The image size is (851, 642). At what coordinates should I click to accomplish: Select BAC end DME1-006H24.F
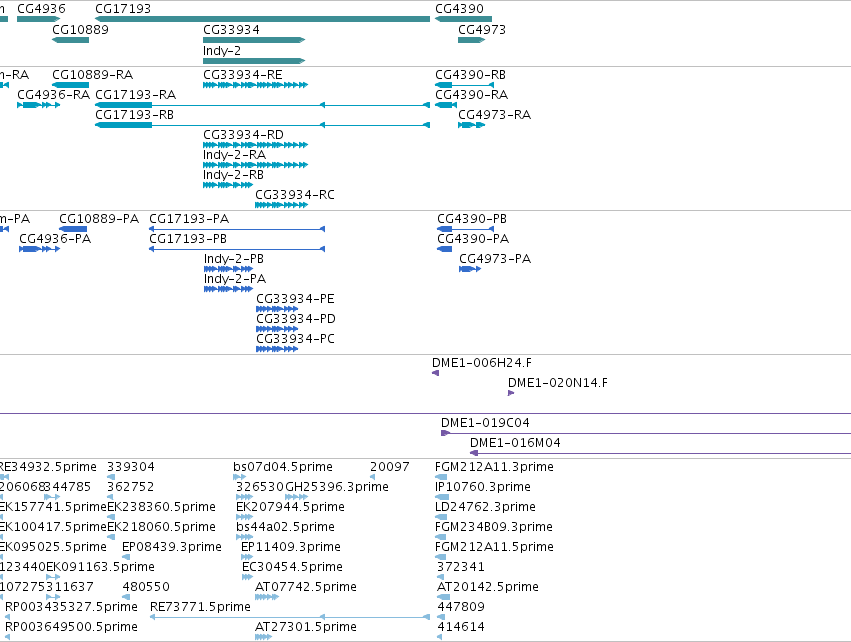[482, 363]
